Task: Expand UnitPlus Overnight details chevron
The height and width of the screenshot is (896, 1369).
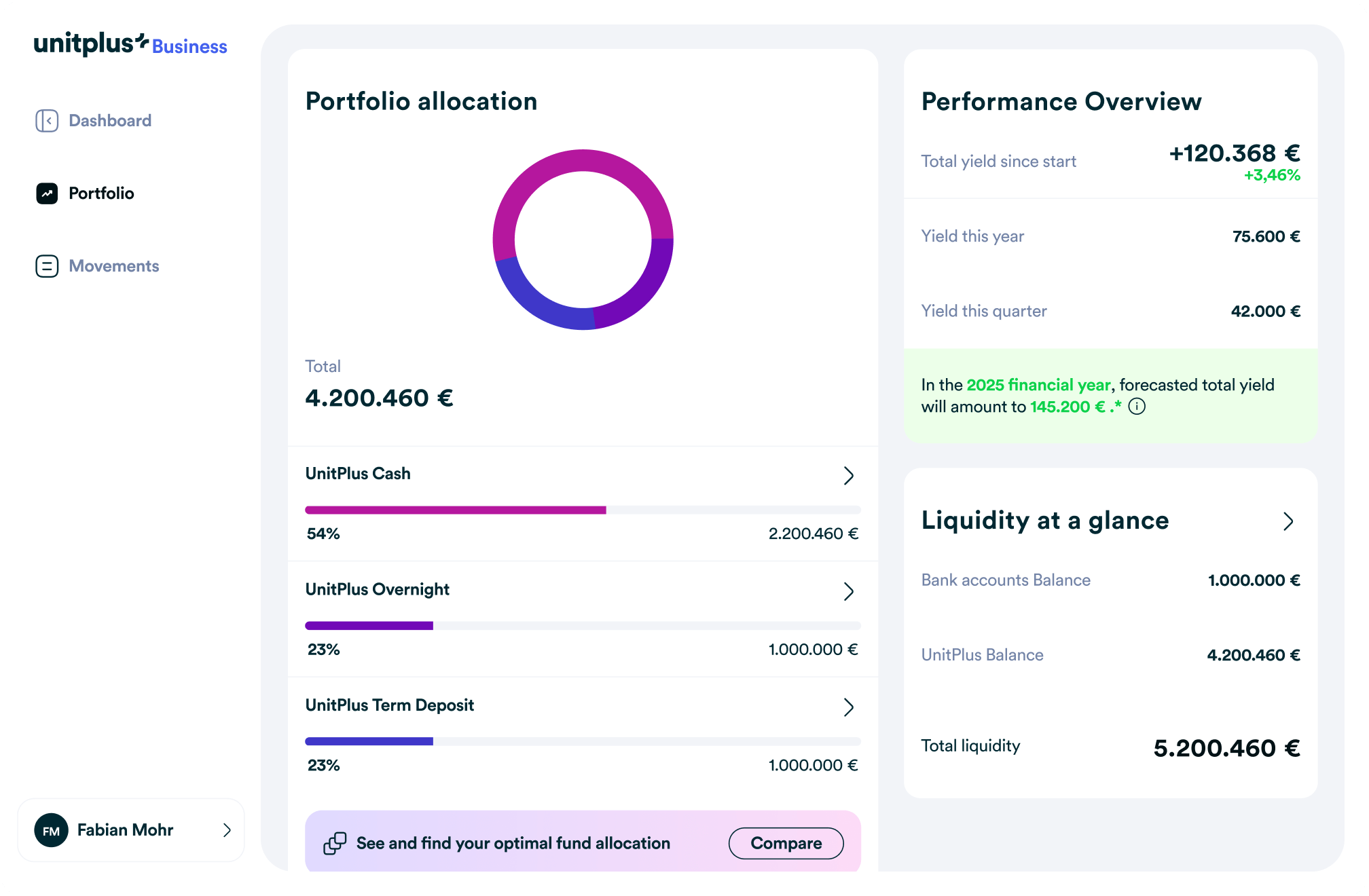Action: click(x=848, y=591)
